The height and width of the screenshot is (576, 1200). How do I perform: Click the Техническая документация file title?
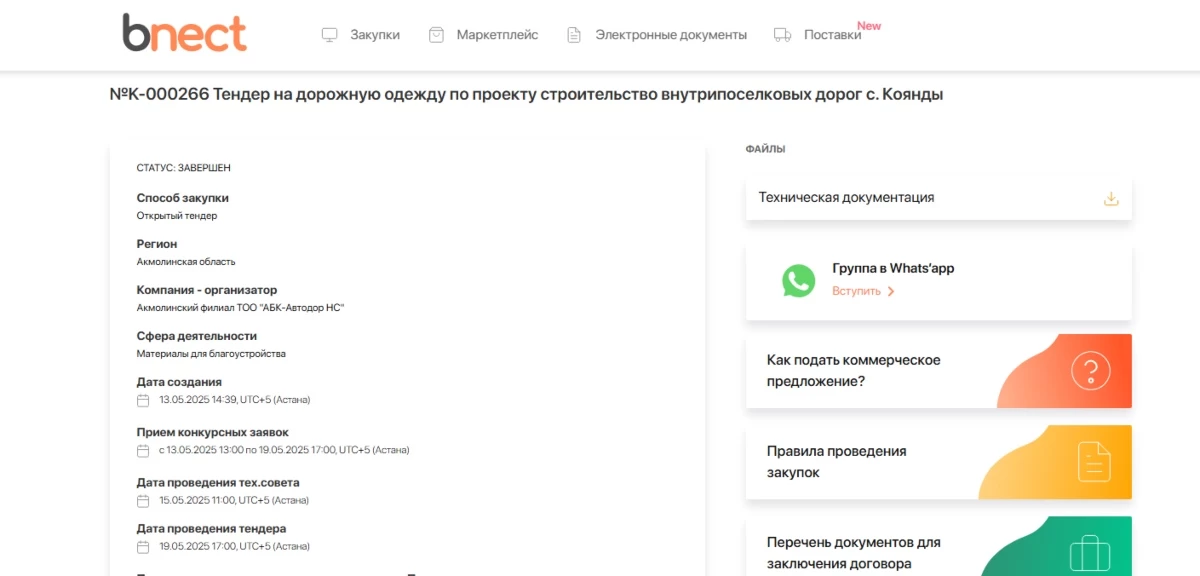[x=846, y=198]
